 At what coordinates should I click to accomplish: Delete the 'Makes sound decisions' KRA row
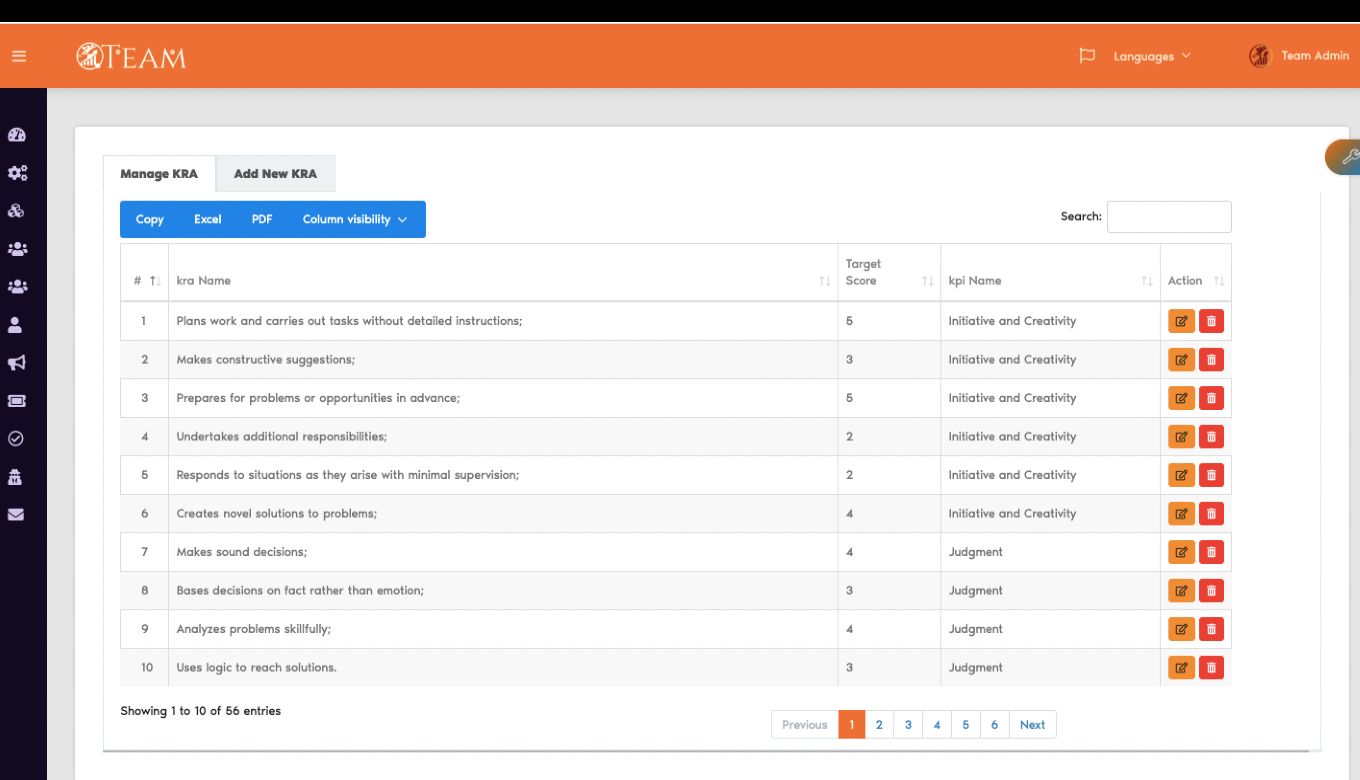1211,552
